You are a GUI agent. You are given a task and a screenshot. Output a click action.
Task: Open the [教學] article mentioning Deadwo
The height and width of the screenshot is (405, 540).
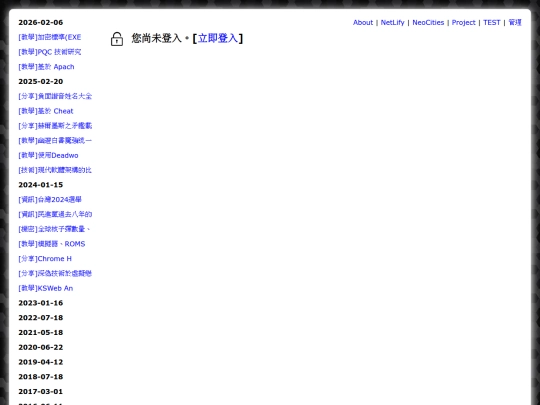pyautogui.click(x=48, y=155)
